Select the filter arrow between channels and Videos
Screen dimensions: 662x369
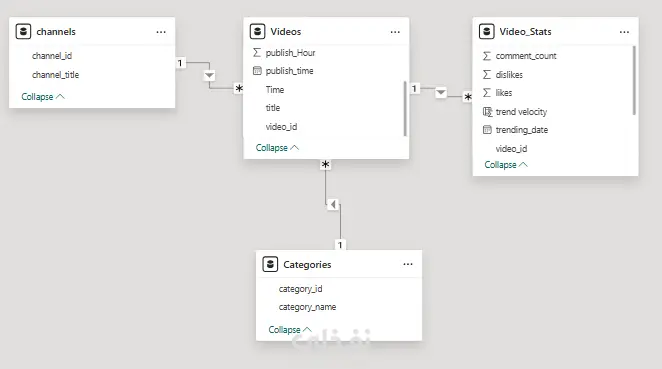coord(209,76)
